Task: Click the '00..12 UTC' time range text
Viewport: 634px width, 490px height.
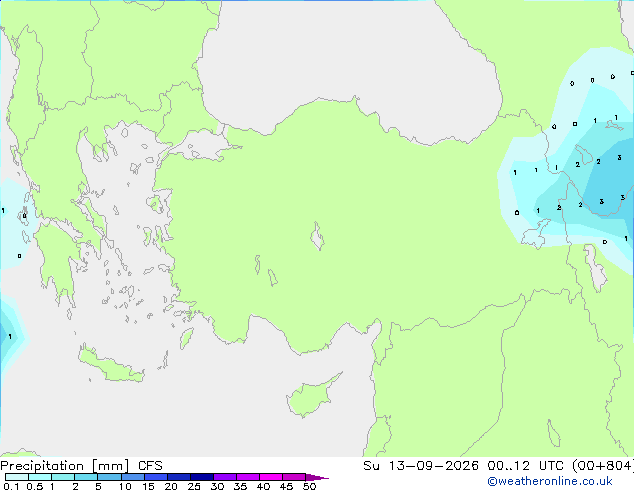Action: click(526, 466)
